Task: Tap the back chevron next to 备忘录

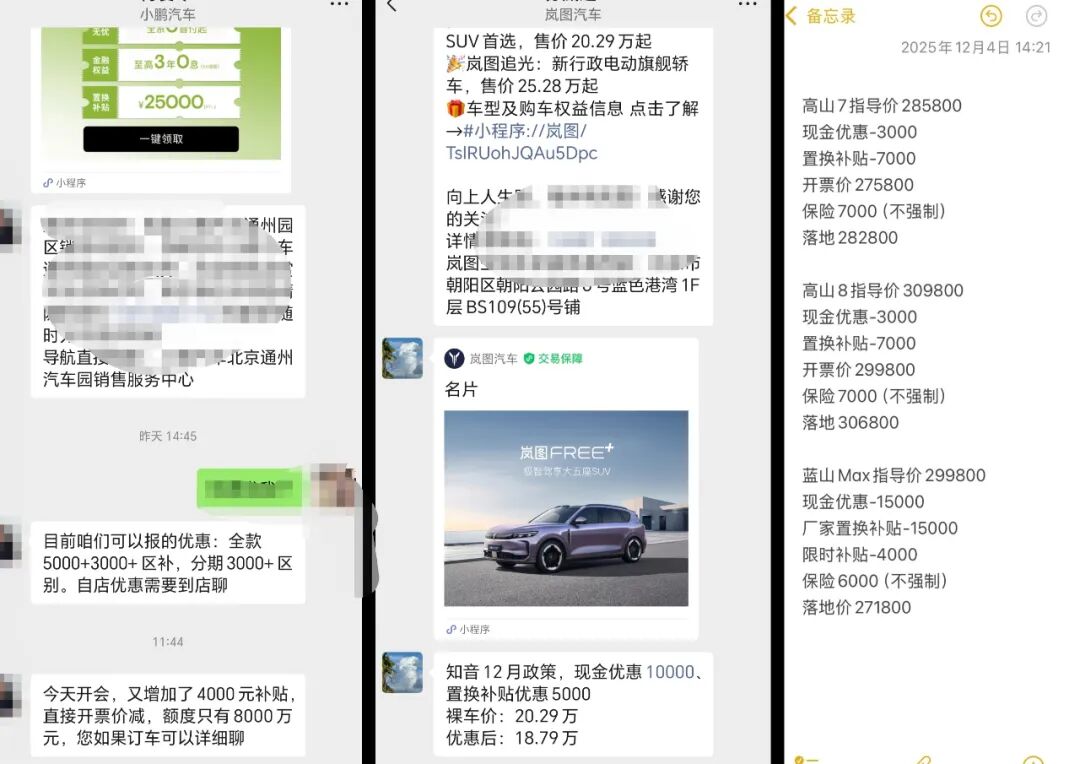Action: [x=791, y=16]
